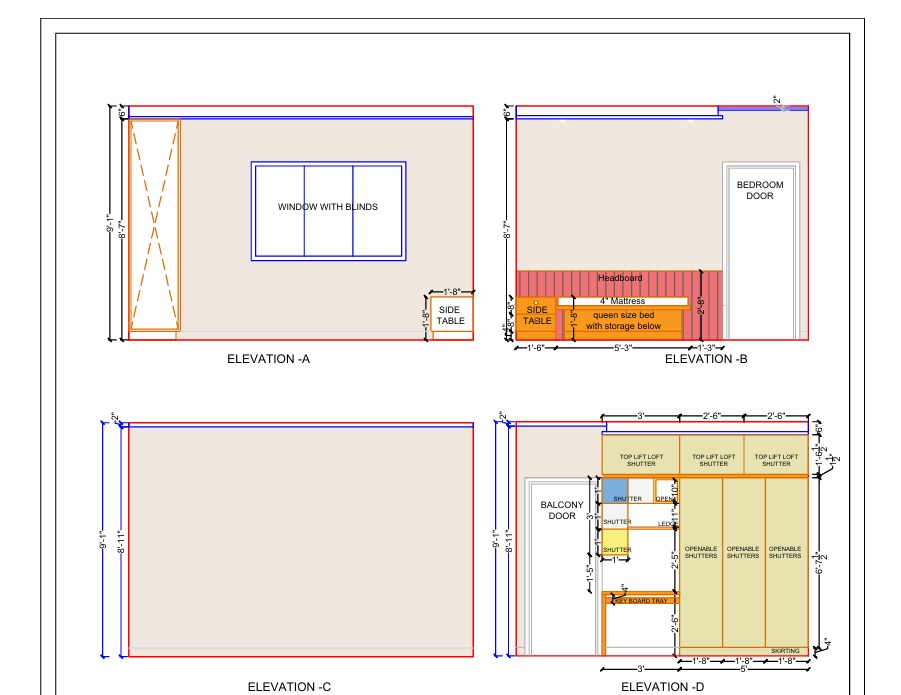
Task: Select the rightmost TOP LIFT LOFT SHUTTER panel
Action: click(775, 460)
